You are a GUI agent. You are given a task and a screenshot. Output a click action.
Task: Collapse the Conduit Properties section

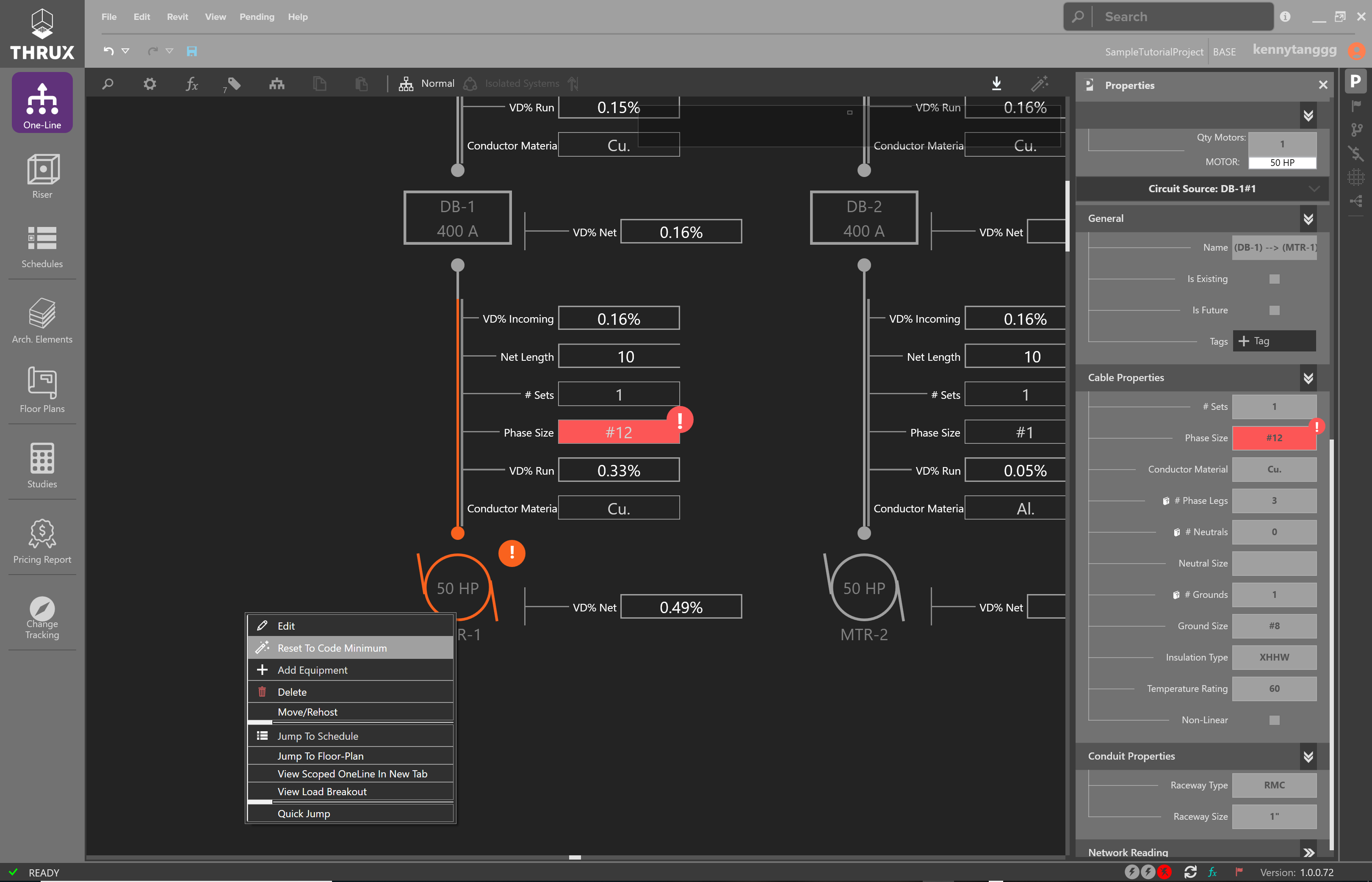[1308, 757]
